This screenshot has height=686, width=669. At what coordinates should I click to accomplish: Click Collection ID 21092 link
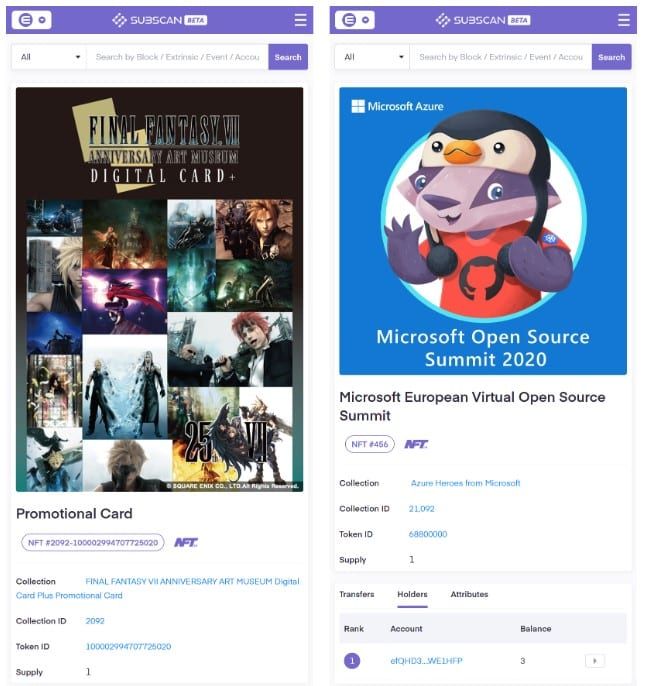coord(421,508)
